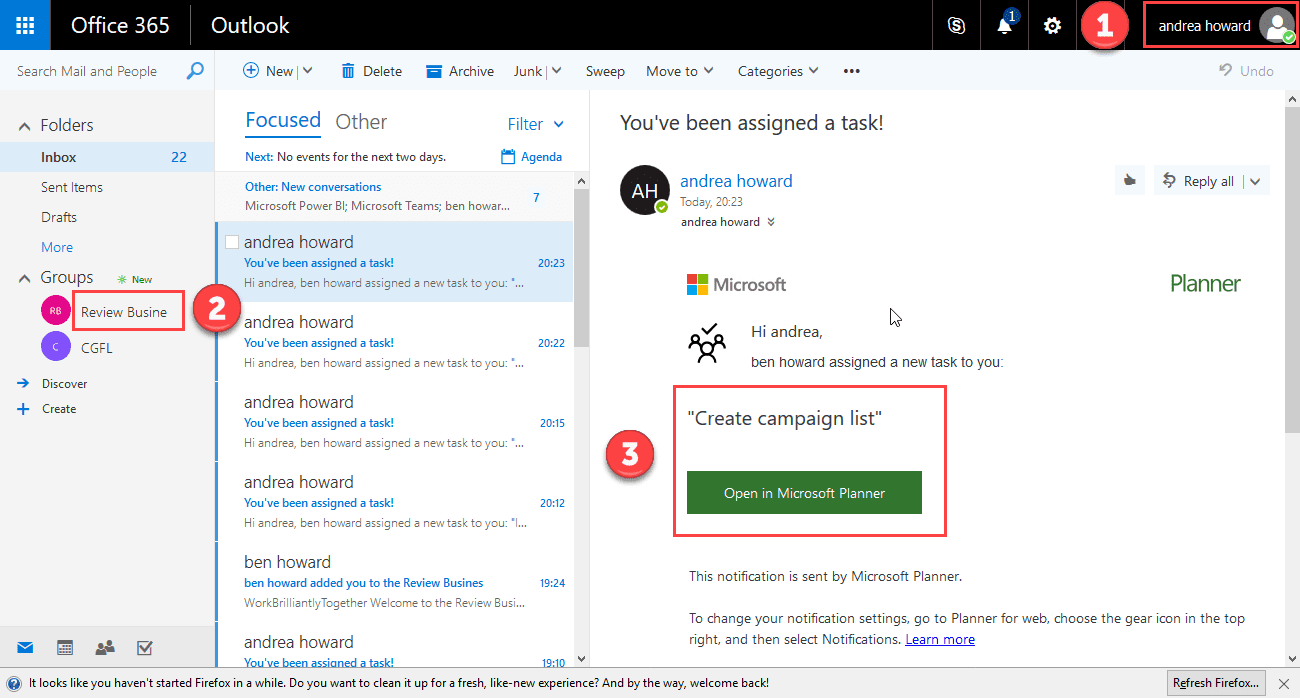Open the Review Busine group
This screenshot has height=698, width=1300.
124,312
